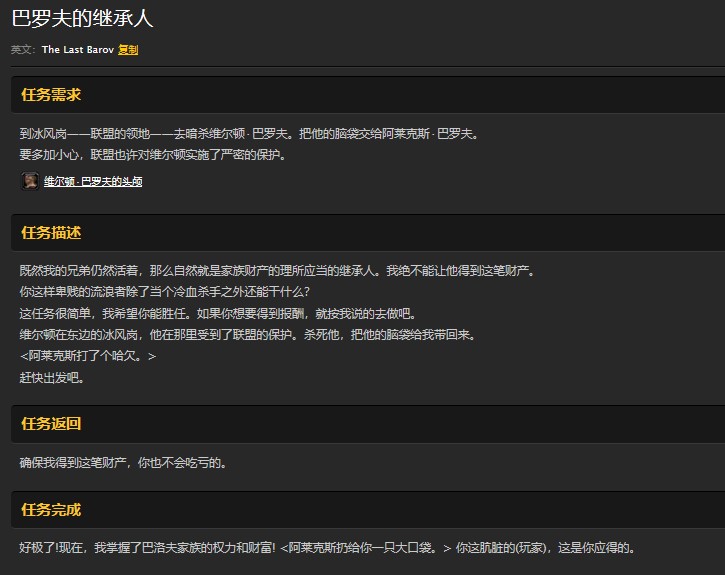Screen dimensions: 725x575
Task: Click the 维尔顿·巴罗夫的头颅 item icon
Action: pyautogui.click(x=30, y=181)
